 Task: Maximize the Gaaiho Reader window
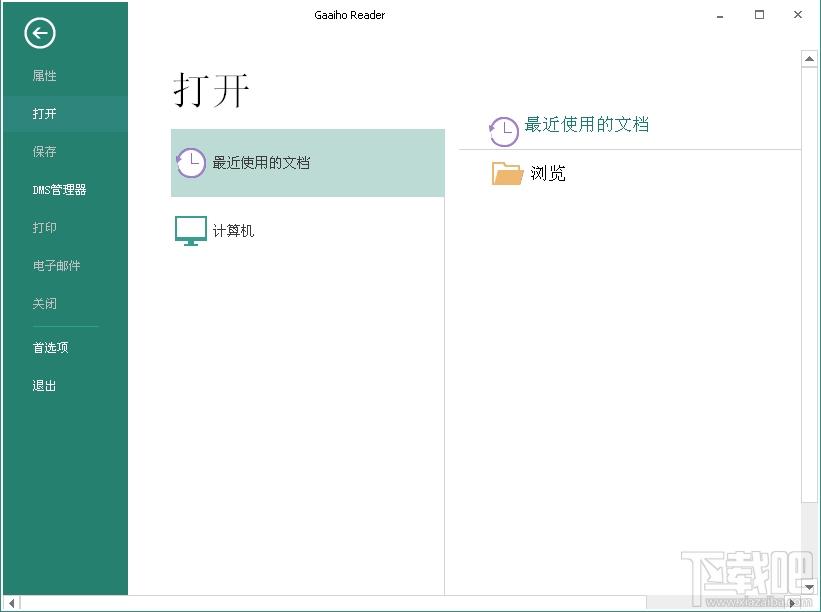pyautogui.click(x=759, y=15)
